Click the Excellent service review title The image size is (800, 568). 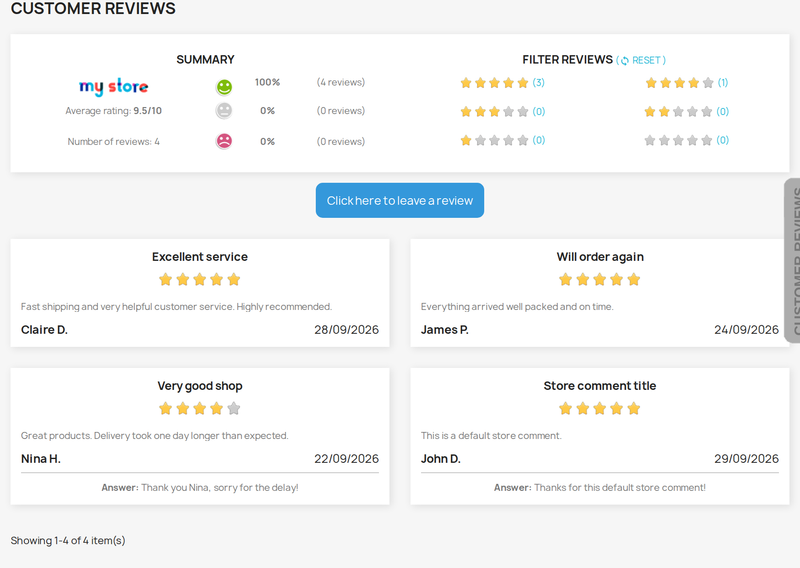coord(199,257)
